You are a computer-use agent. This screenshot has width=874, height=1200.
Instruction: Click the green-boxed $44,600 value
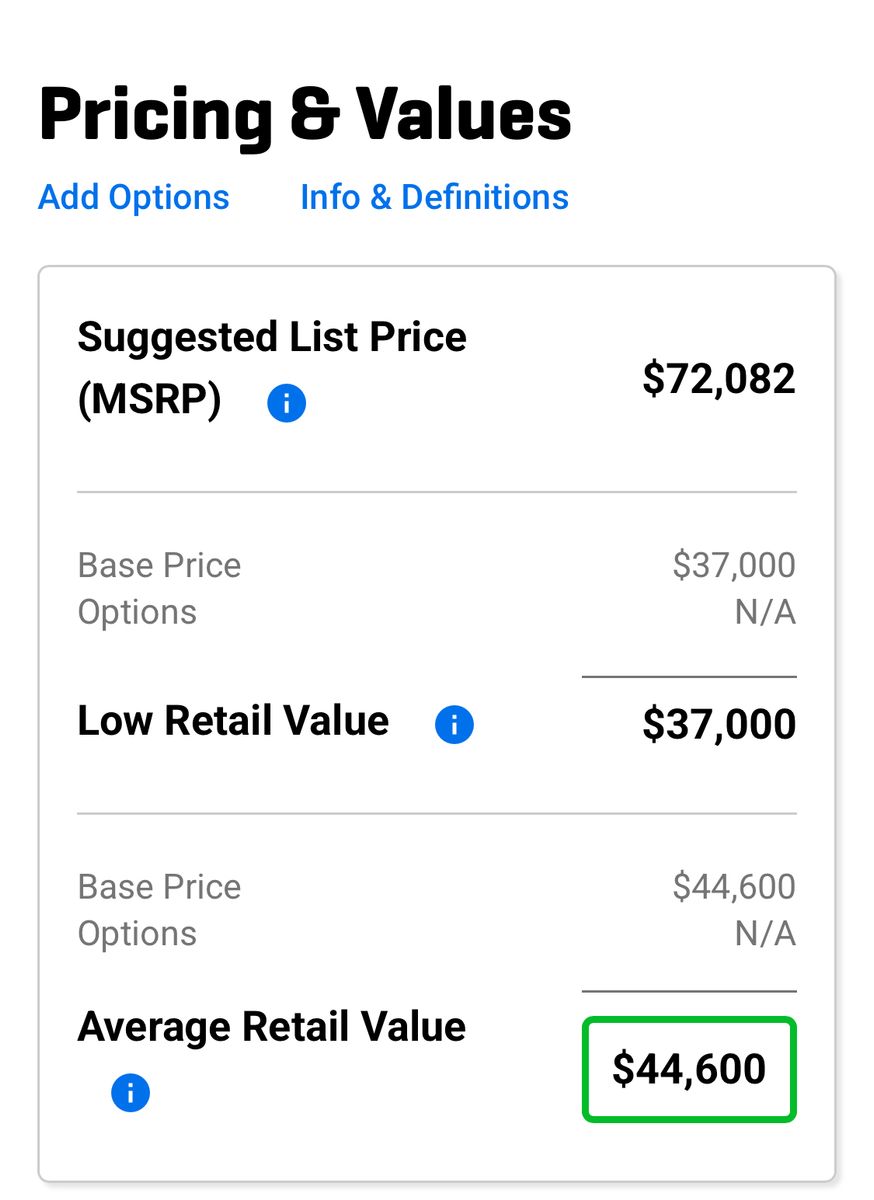tap(689, 1069)
